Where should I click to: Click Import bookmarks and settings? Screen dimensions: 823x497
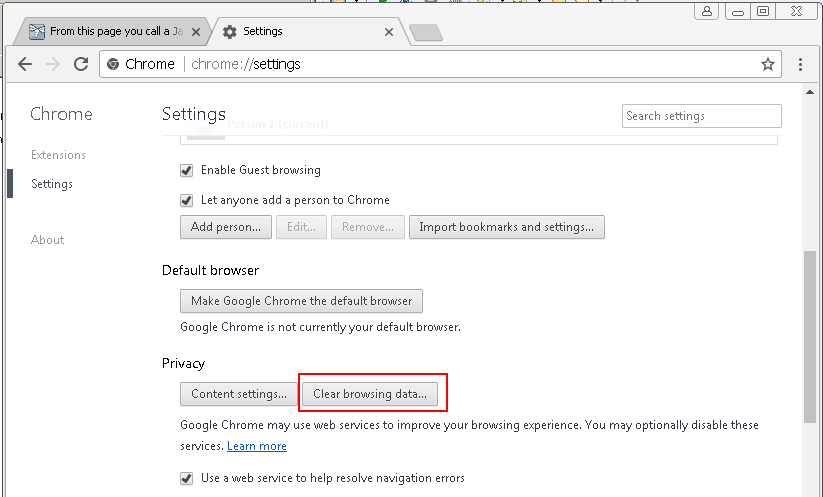[507, 227]
